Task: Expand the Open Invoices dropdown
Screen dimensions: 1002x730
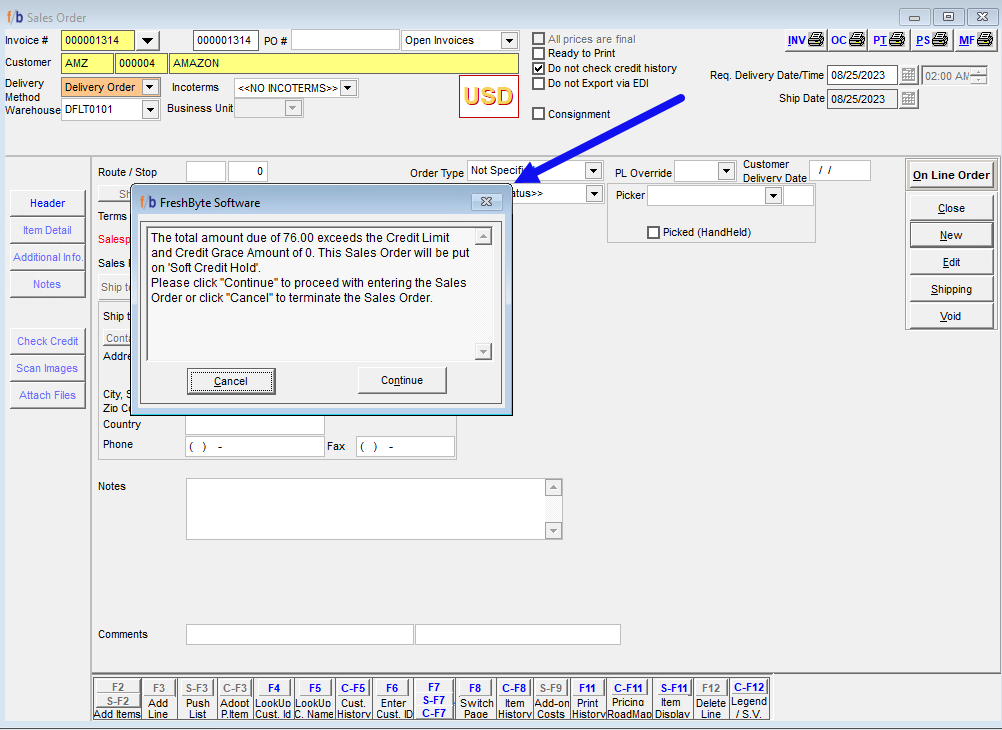Action: point(509,41)
